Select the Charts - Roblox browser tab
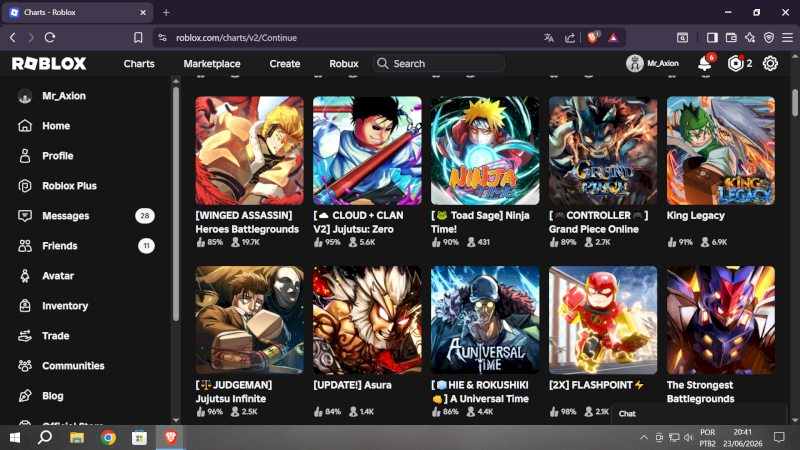 point(77,12)
